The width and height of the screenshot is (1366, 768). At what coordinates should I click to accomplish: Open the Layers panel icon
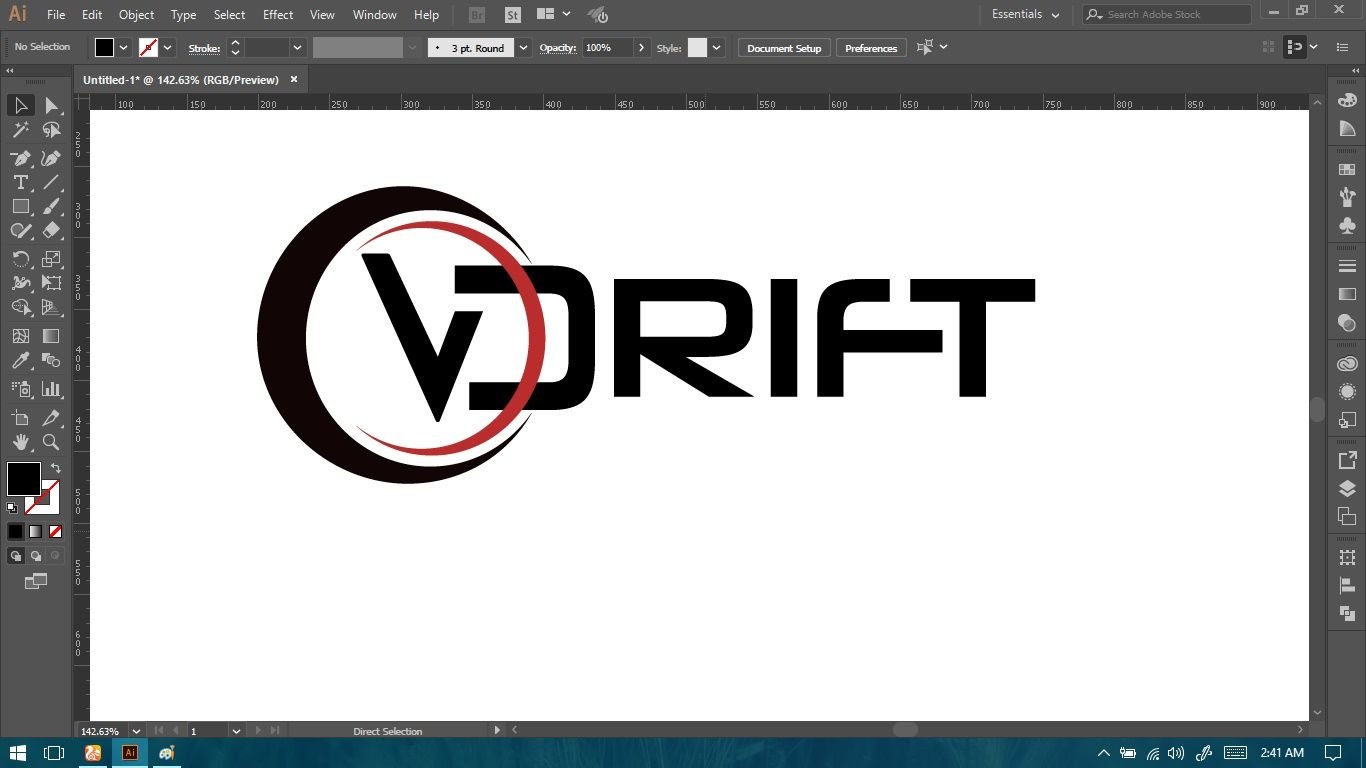pos(1347,489)
